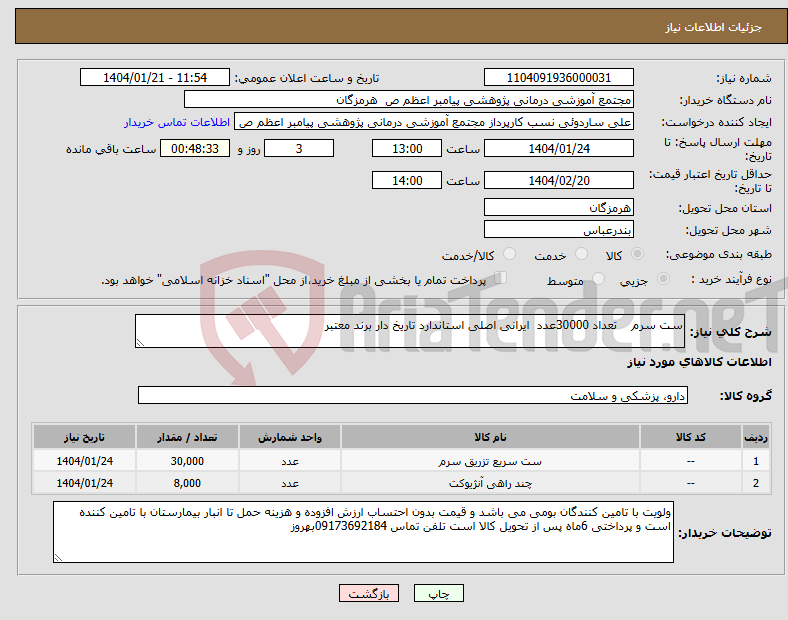This screenshot has height=620, width=788.
Task: Click the unit عدد in row 1
Action: coord(290,461)
